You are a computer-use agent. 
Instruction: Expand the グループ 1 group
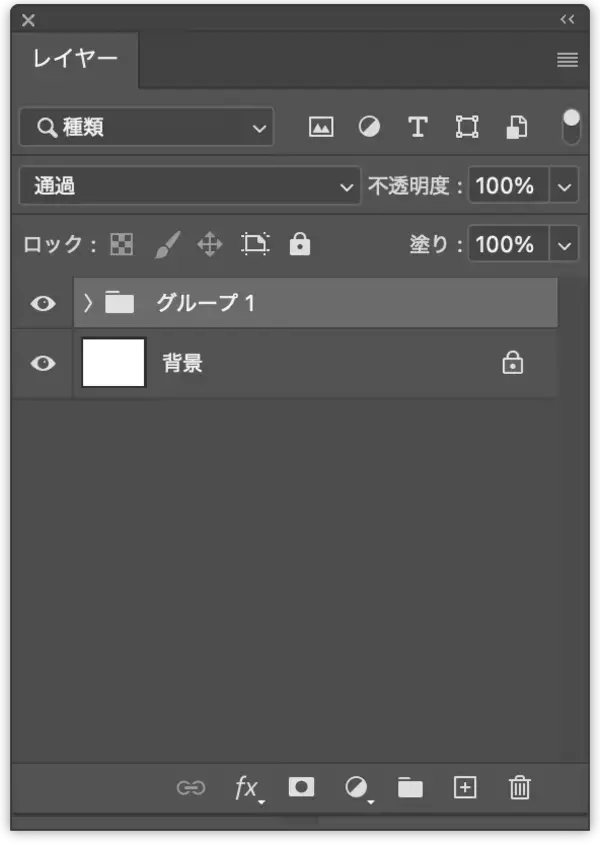[88, 303]
